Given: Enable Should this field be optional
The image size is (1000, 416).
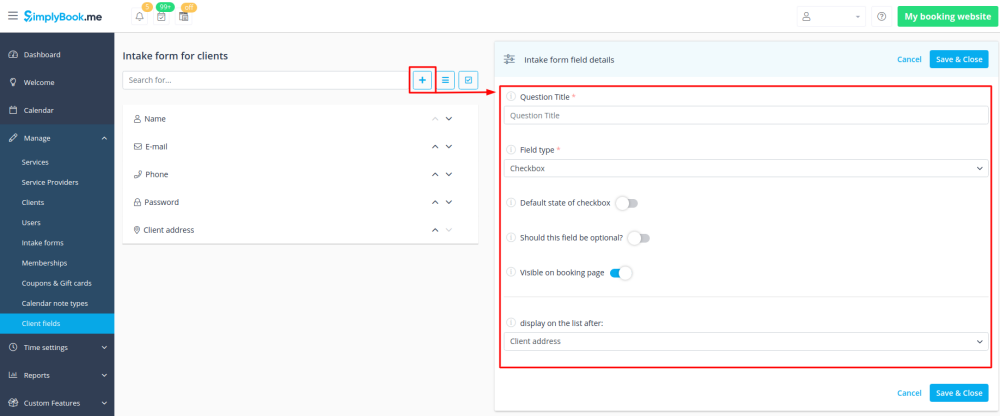Looking at the screenshot, I should tap(638, 238).
